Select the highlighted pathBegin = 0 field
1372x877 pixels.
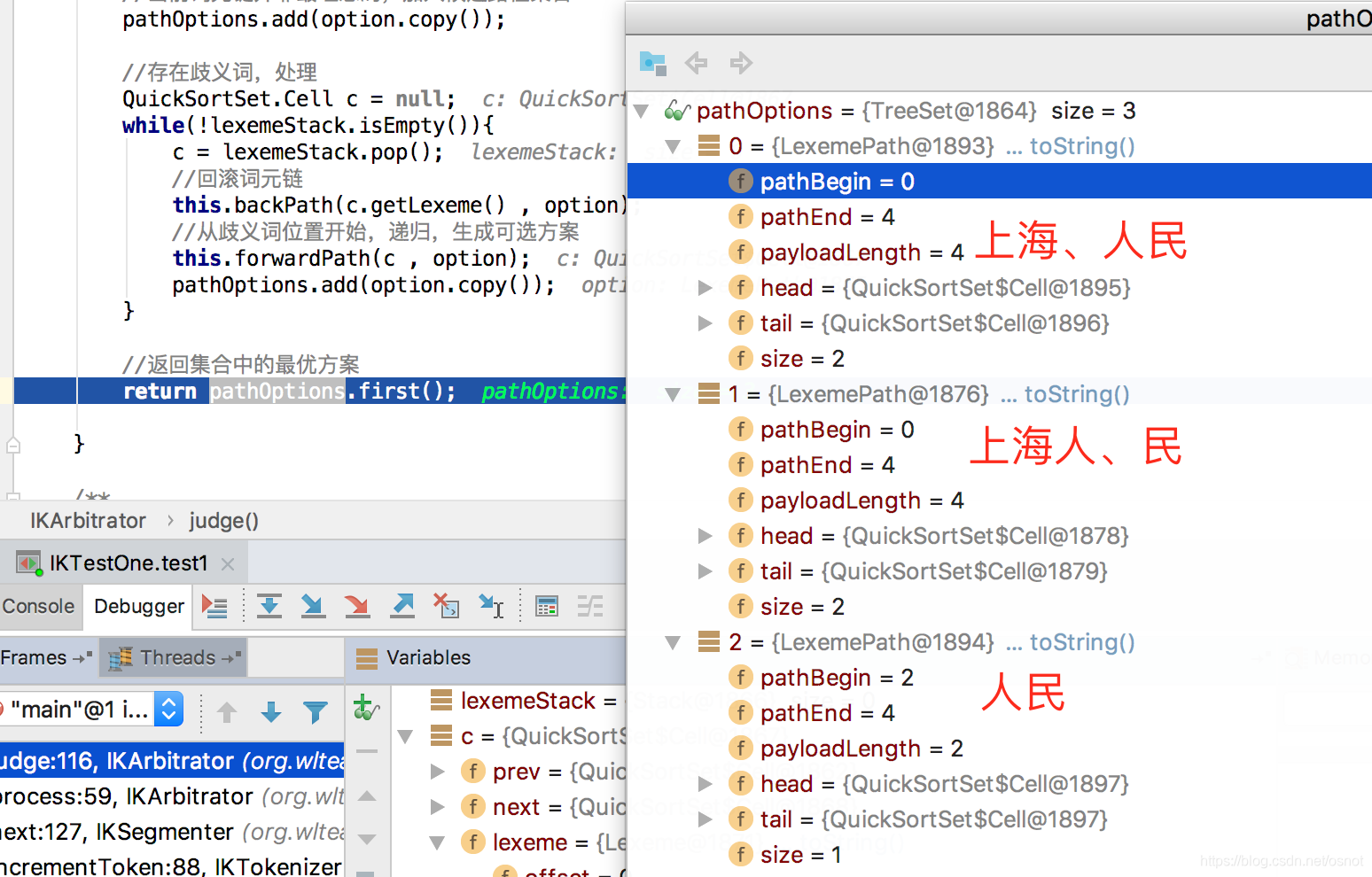click(x=999, y=181)
